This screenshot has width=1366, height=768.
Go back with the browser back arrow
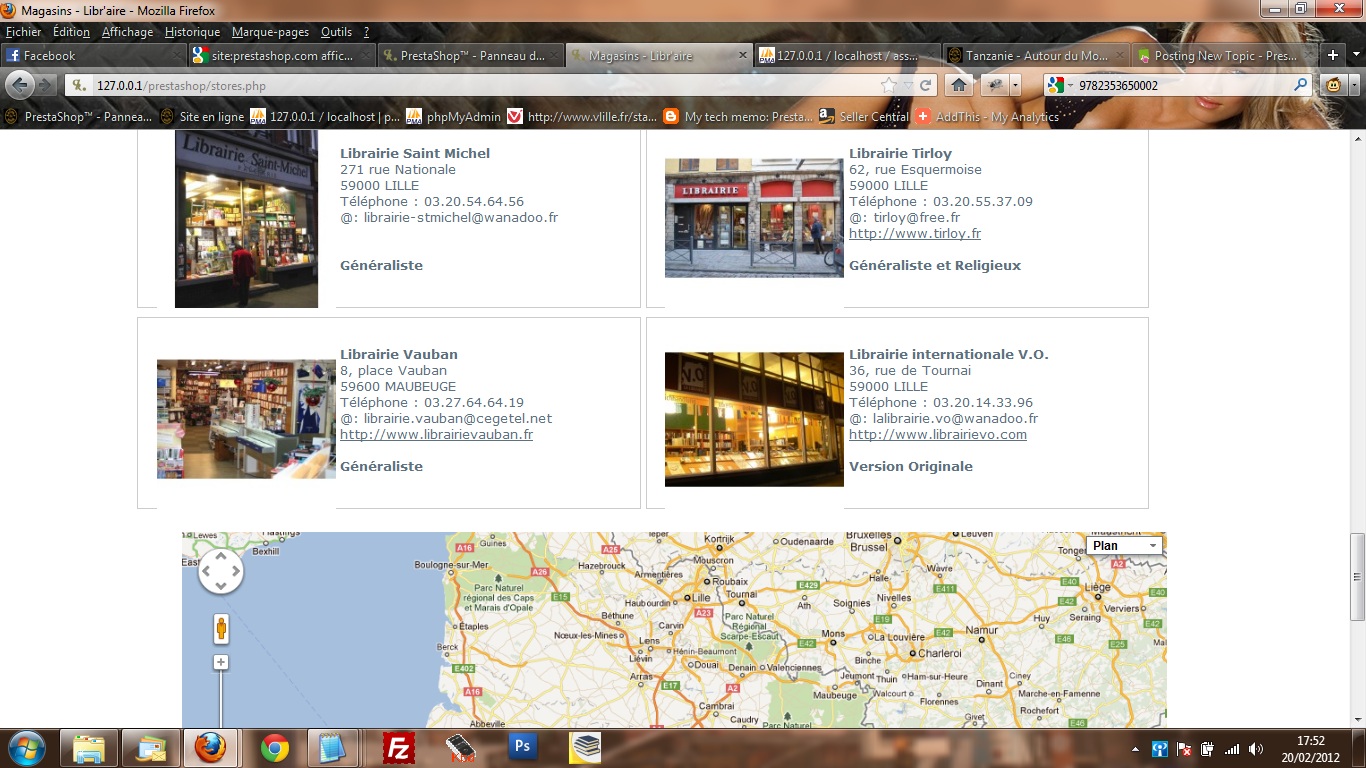20,85
